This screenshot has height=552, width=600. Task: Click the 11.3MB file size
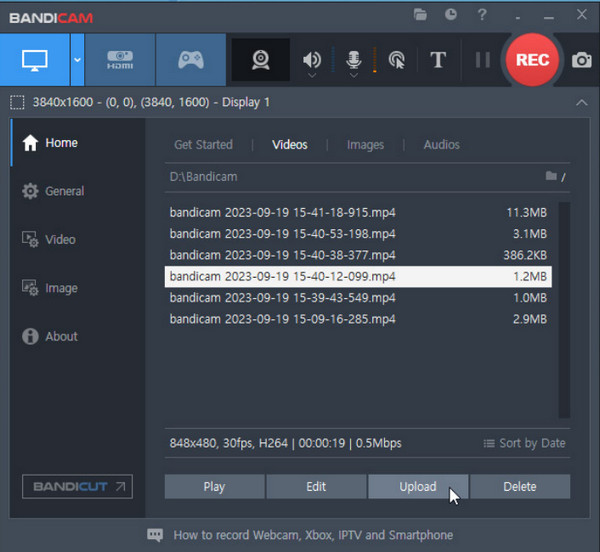click(527, 213)
